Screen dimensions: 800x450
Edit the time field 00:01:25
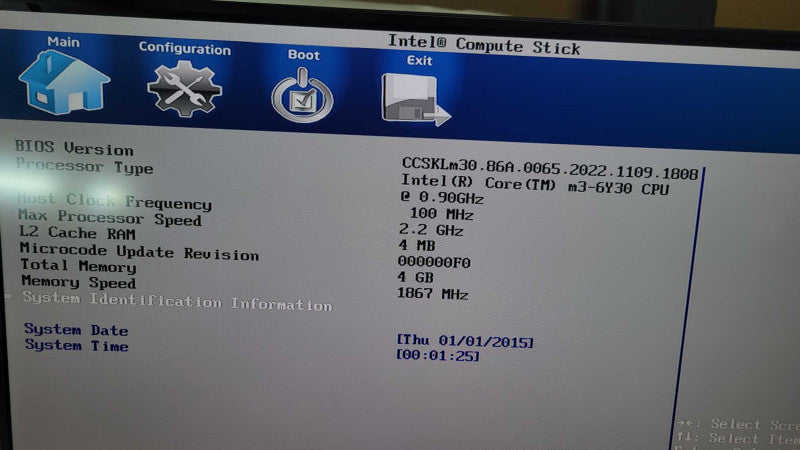coord(438,355)
